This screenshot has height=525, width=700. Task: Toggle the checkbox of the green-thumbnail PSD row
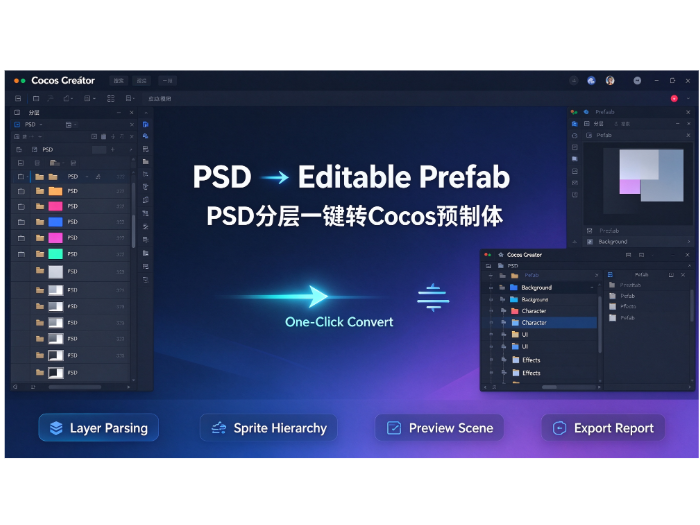tap(21, 254)
